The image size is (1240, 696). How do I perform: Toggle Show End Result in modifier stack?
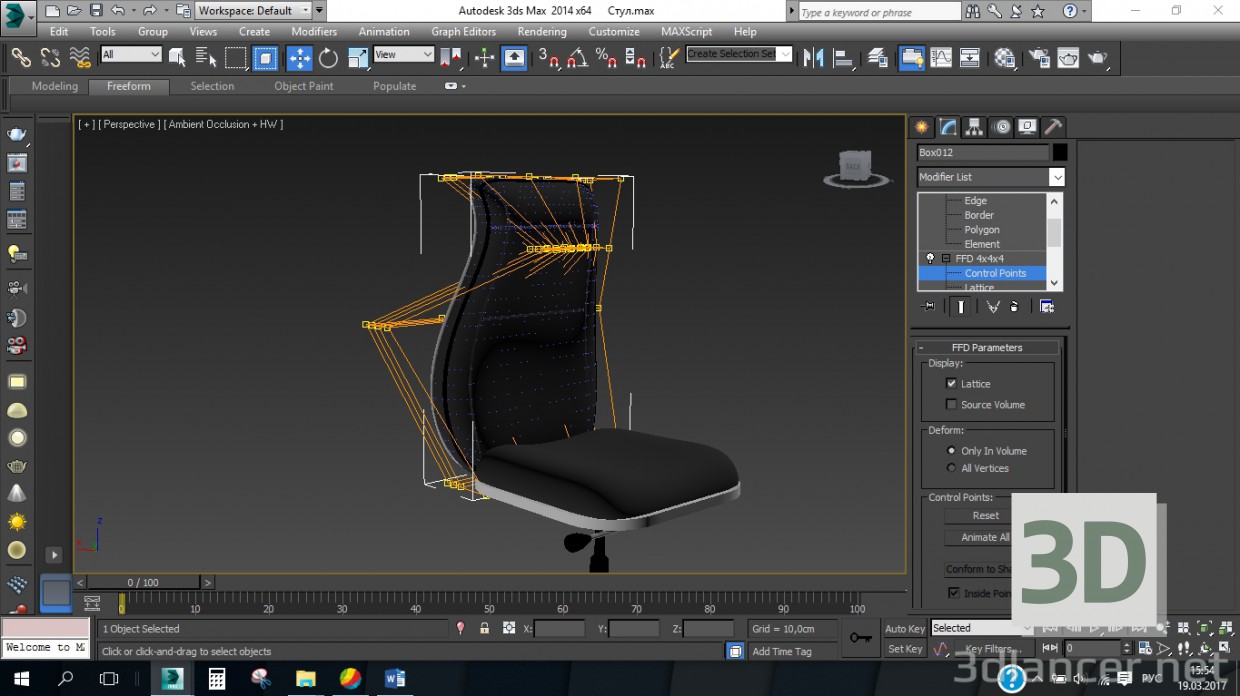tap(960, 307)
